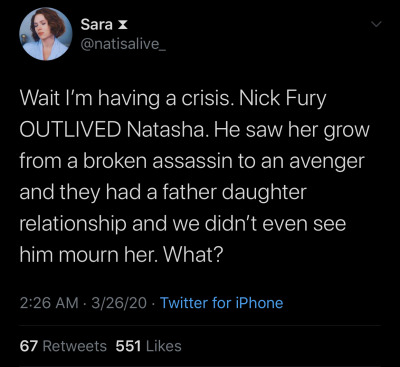Click the word relationship in the tweet

(73, 224)
